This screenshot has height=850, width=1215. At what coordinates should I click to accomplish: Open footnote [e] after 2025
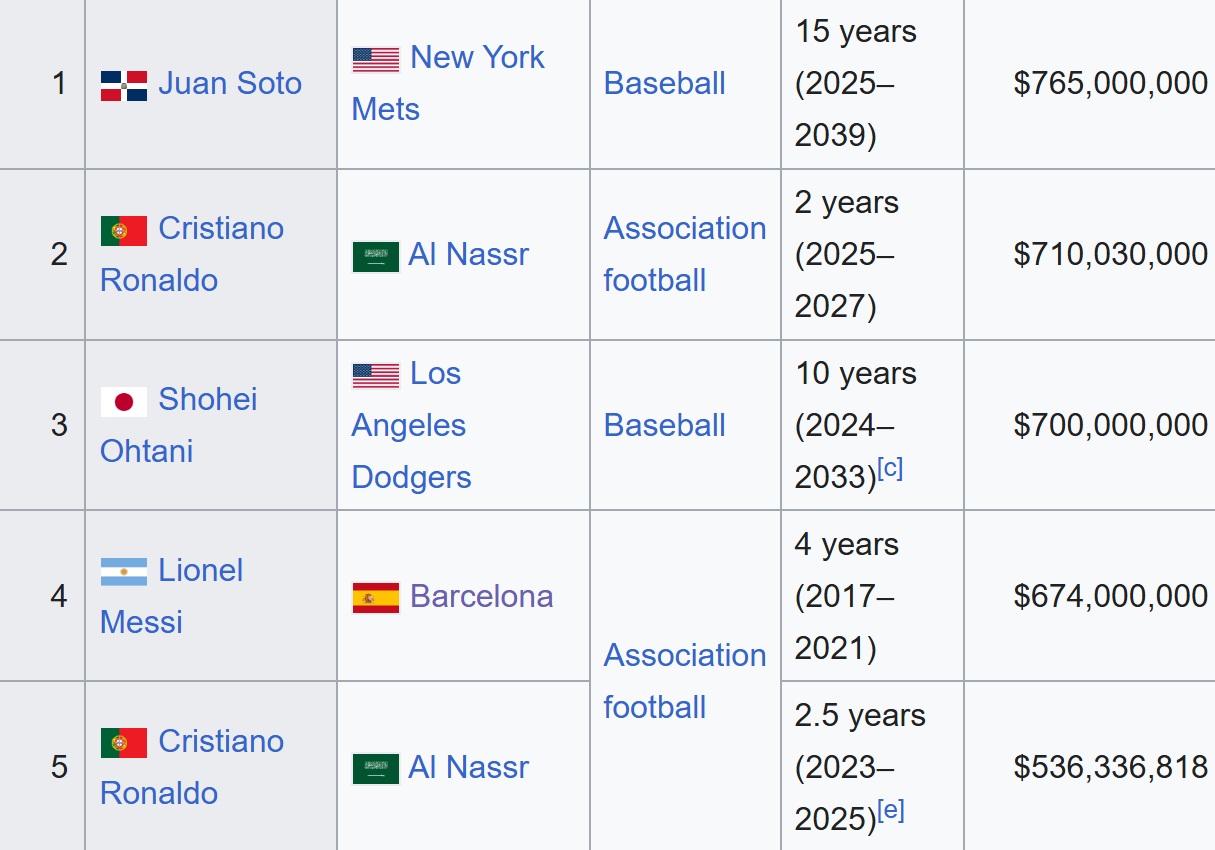click(x=891, y=811)
